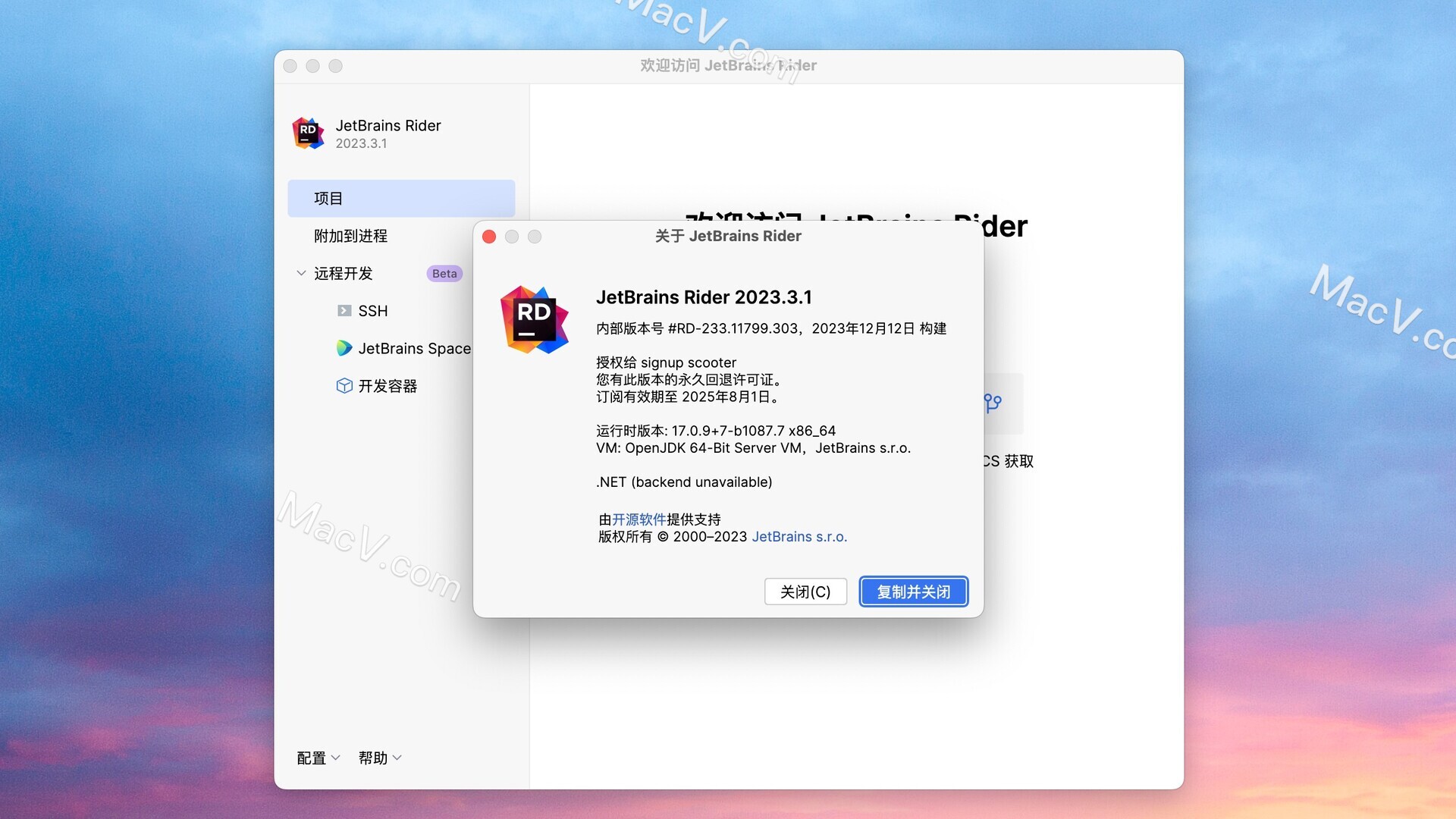
Task: Click the build number #RD-233.11799.303 text
Action: 733,328
